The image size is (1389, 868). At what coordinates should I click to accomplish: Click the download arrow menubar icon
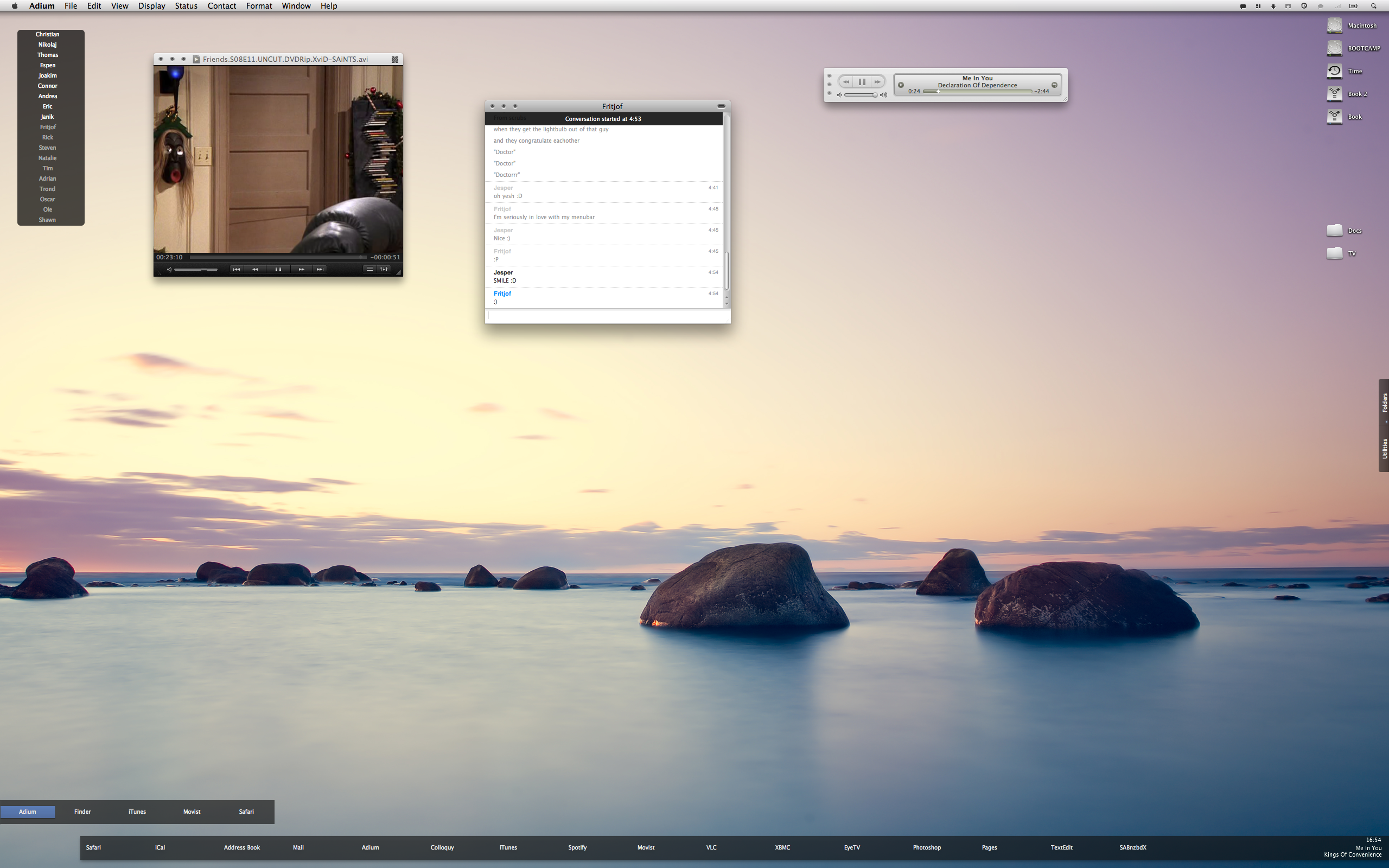point(1273,6)
